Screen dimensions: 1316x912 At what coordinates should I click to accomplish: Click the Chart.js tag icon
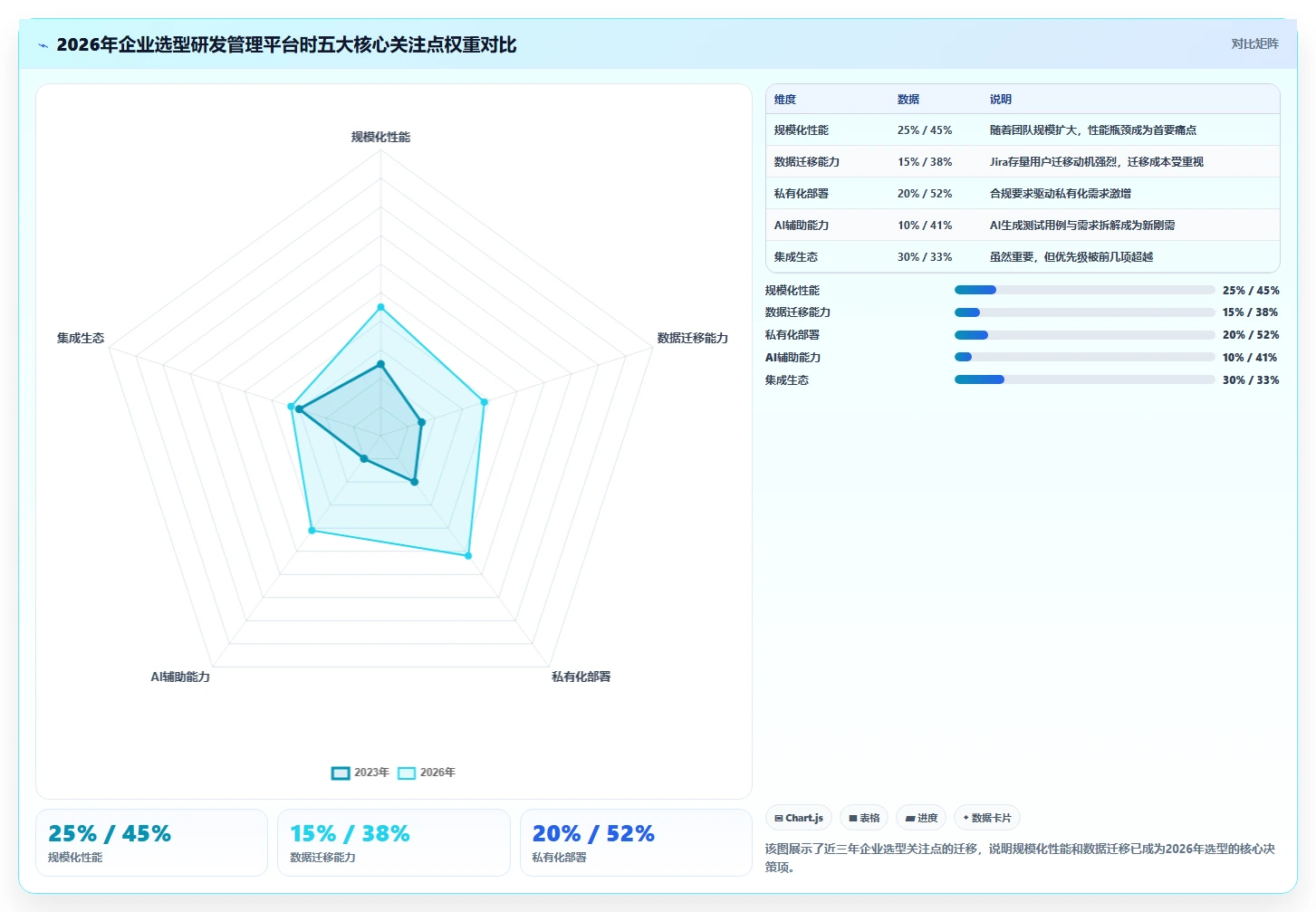click(779, 818)
